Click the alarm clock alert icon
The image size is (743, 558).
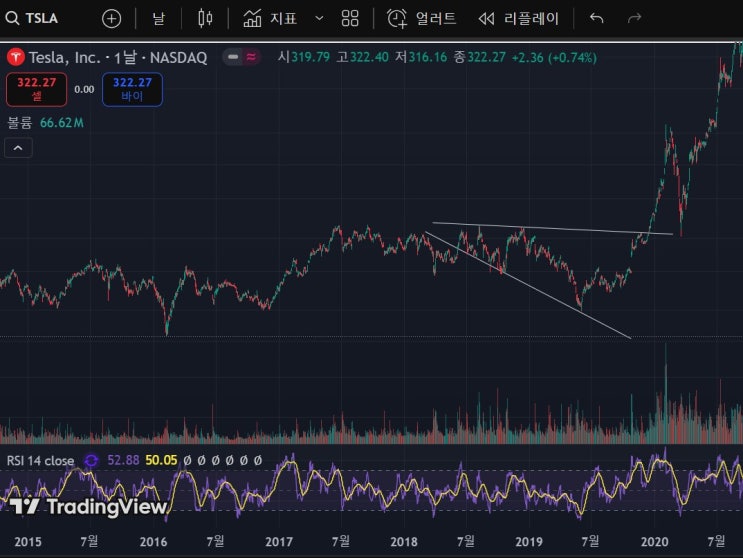[x=397, y=18]
